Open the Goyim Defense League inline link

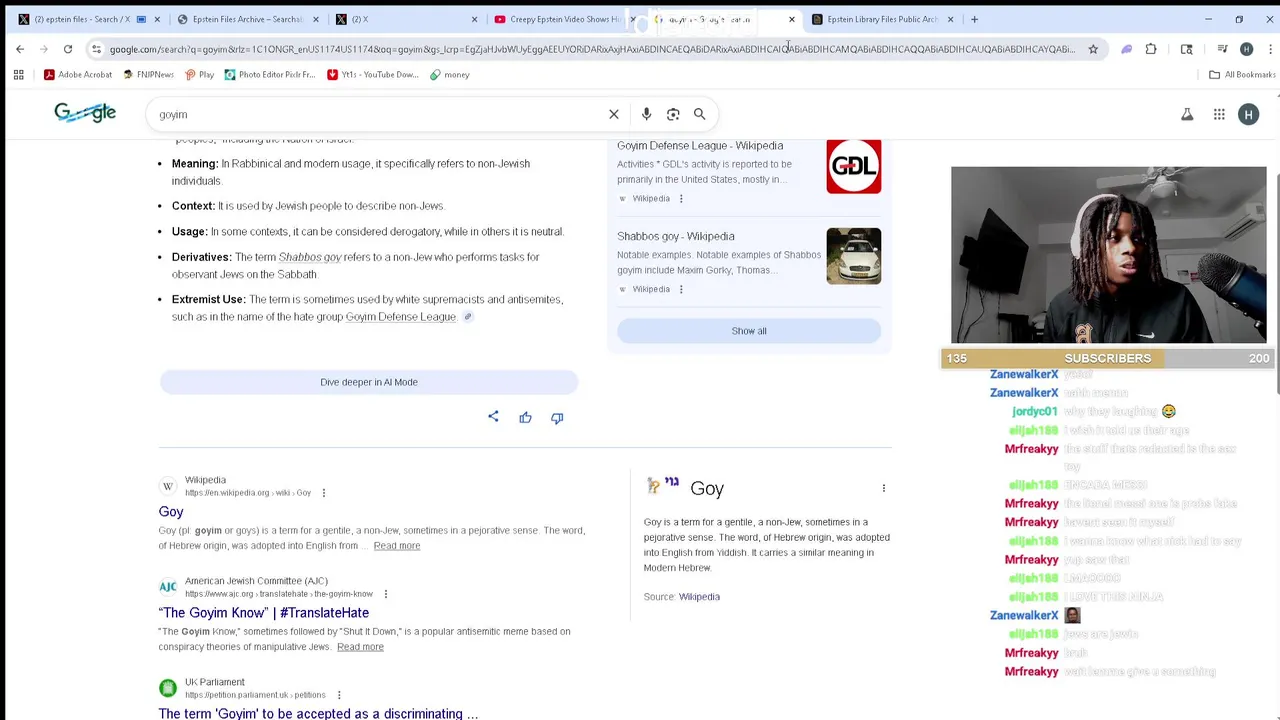(400, 317)
